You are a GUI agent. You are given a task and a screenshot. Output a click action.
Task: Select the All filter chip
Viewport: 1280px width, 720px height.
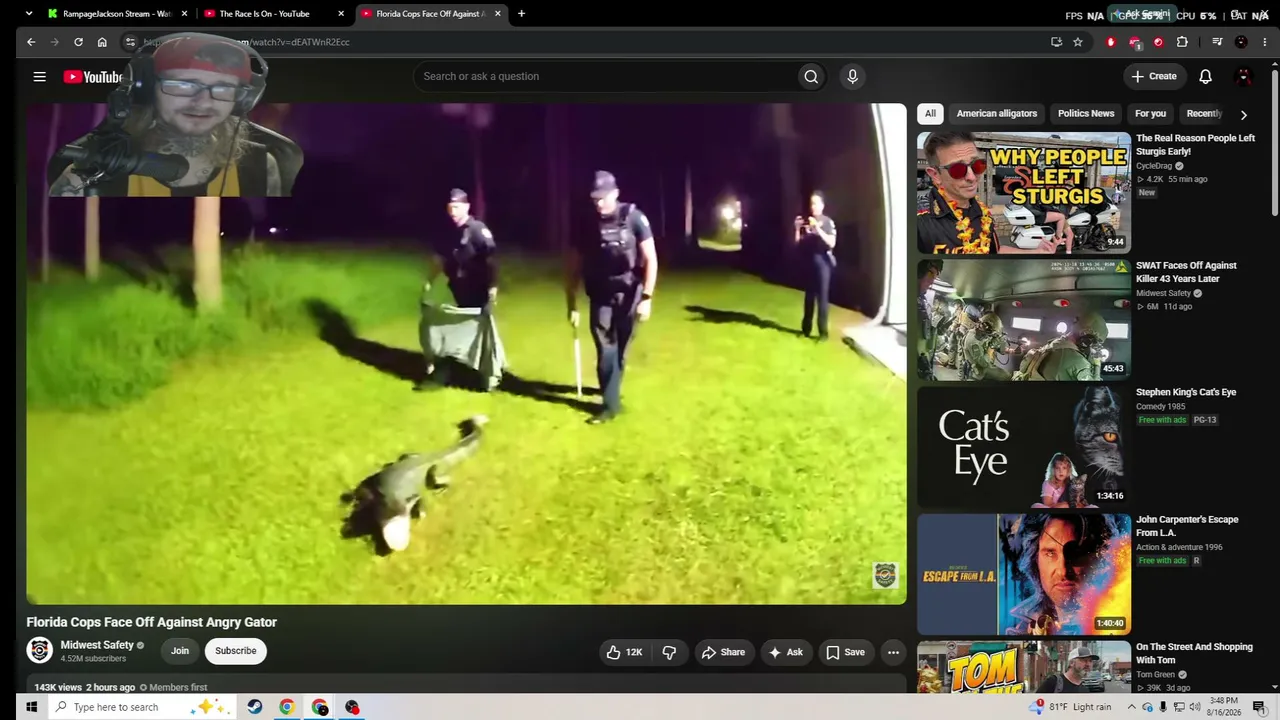pos(930,113)
